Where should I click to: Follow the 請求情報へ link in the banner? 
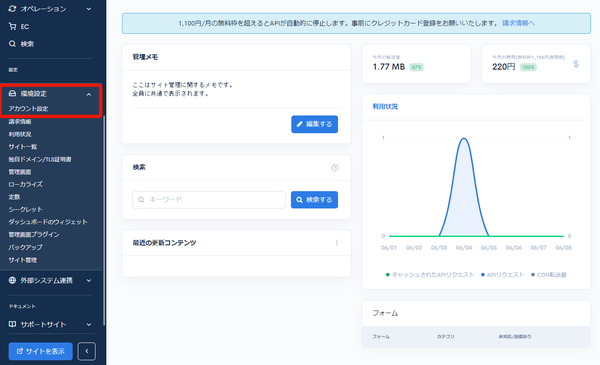point(518,23)
